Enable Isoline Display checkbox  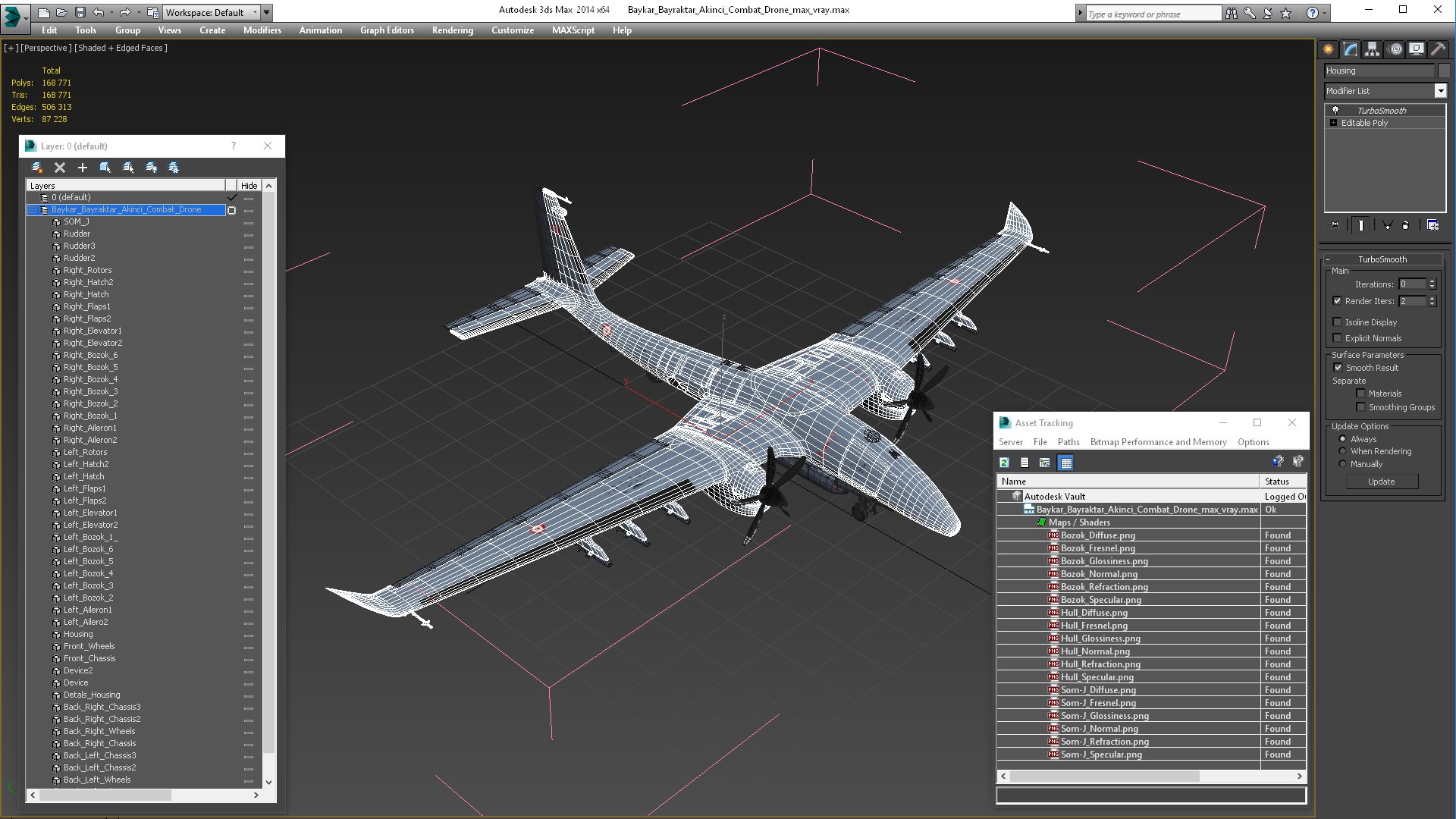[1338, 322]
